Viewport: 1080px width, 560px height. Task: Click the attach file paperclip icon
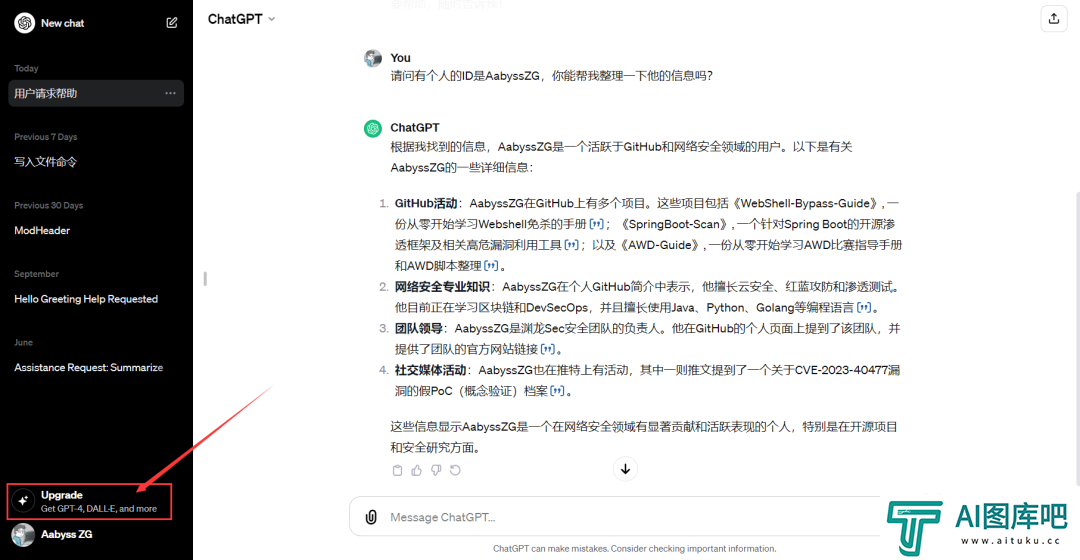click(x=371, y=517)
